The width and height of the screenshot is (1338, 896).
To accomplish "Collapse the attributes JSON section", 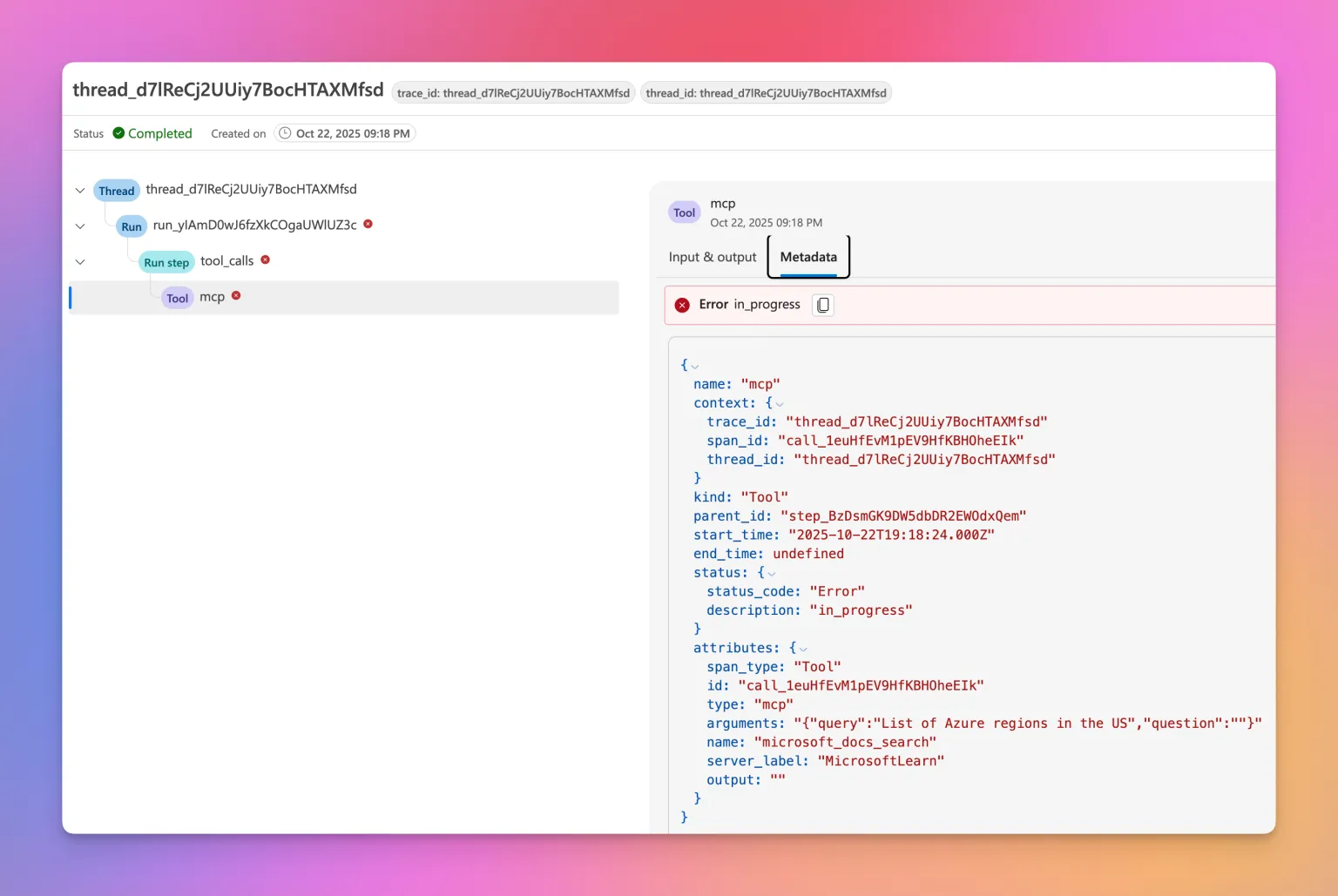I will tap(802, 649).
